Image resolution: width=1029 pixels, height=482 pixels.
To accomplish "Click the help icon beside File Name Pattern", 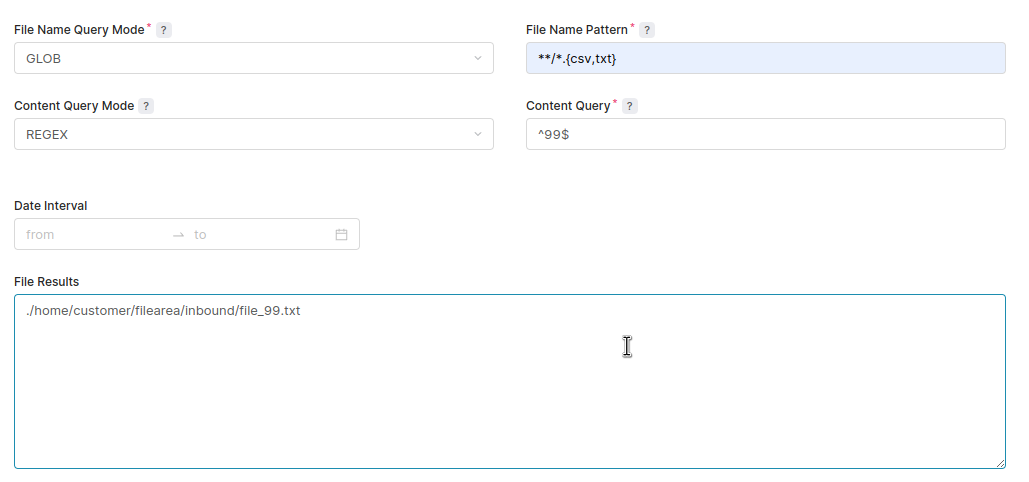I will tap(647, 30).
